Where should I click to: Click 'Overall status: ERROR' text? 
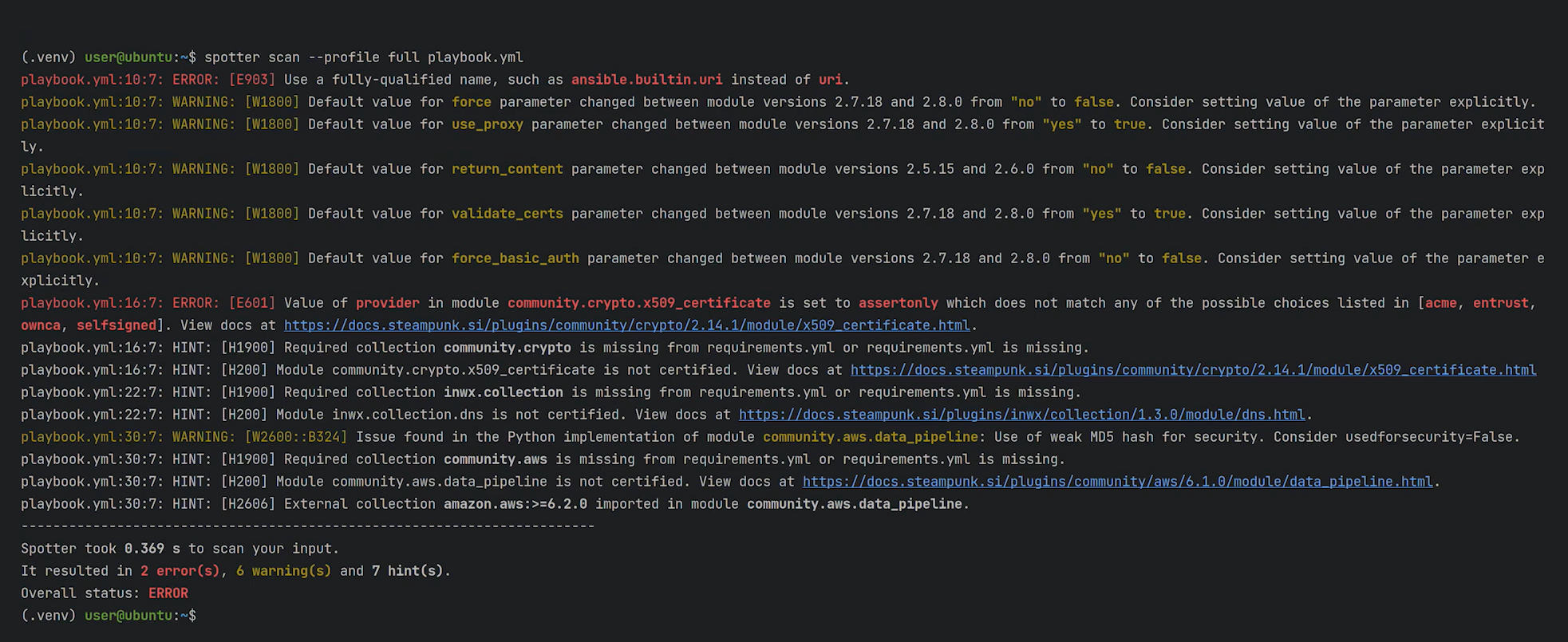(x=105, y=593)
